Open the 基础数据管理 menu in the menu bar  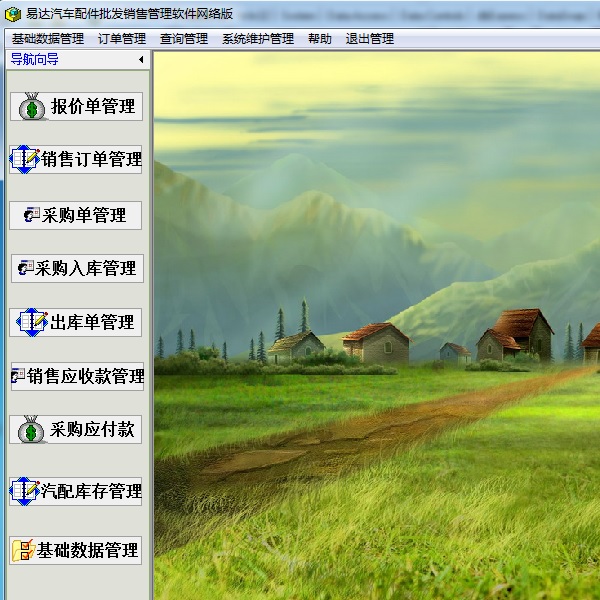coord(47,39)
